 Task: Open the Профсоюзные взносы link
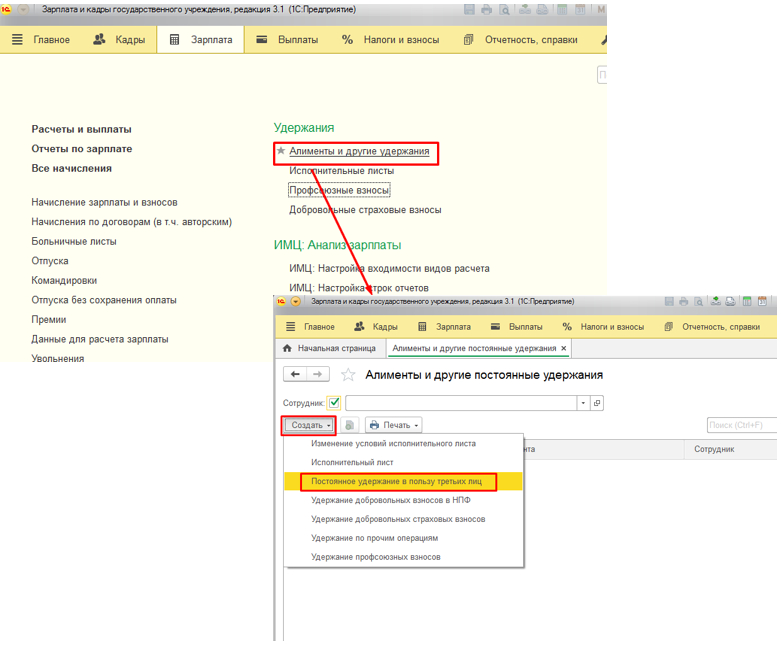coord(339,190)
